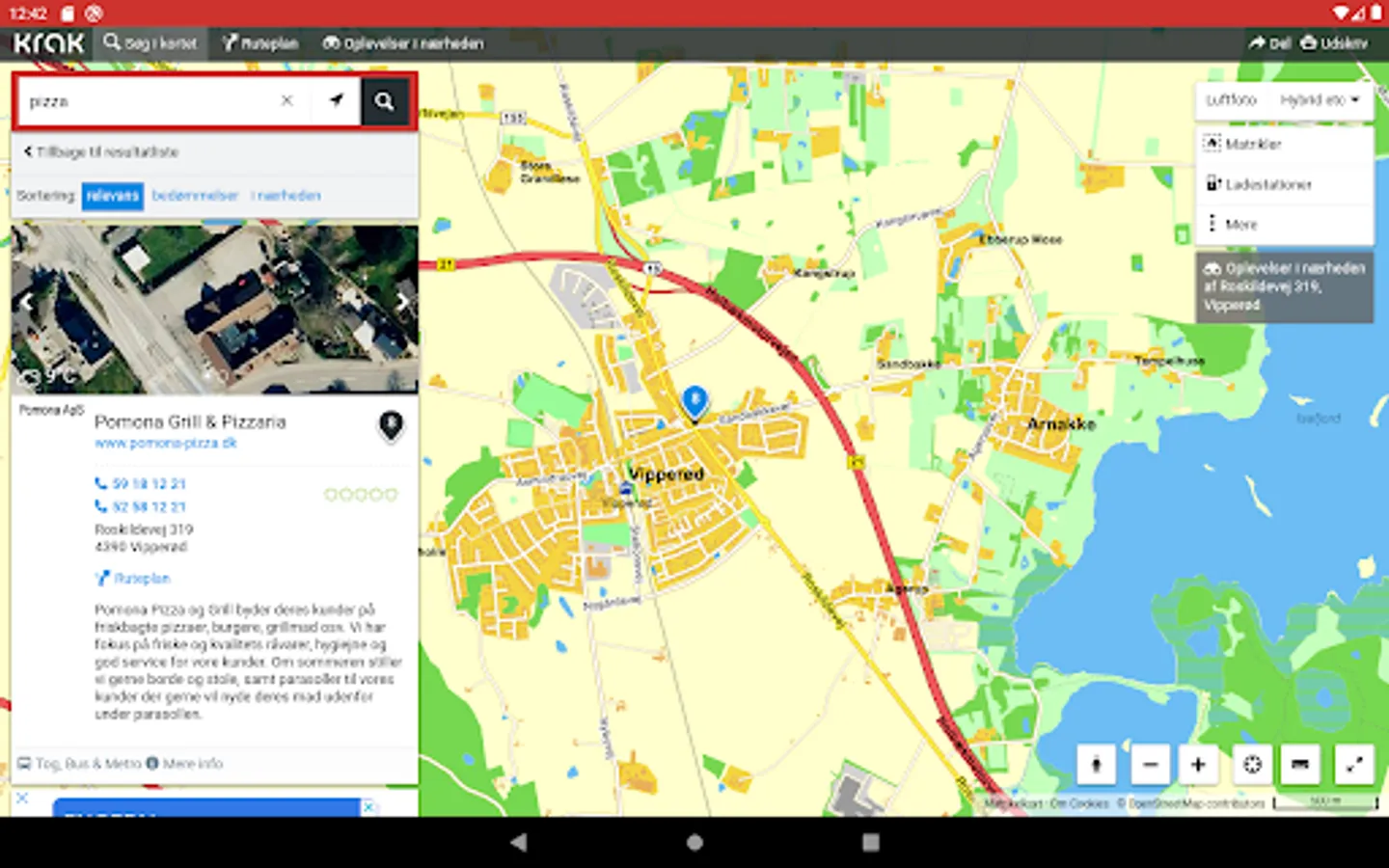This screenshot has height=868, width=1389.
Task: Click the Android recent apps button
Action: coord(871,842)
